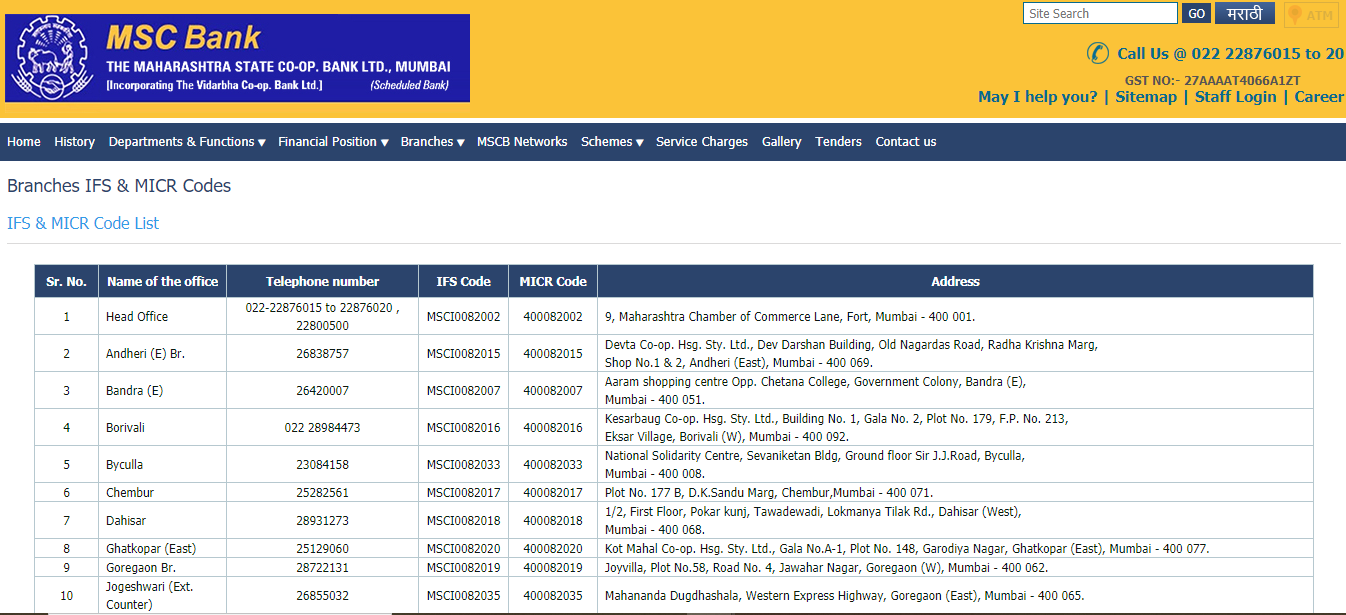Image resolution: width=1346 pixels, height=615 pixels.
Task: Expand the Branches dropdown menu
Action: coord(432,142)
